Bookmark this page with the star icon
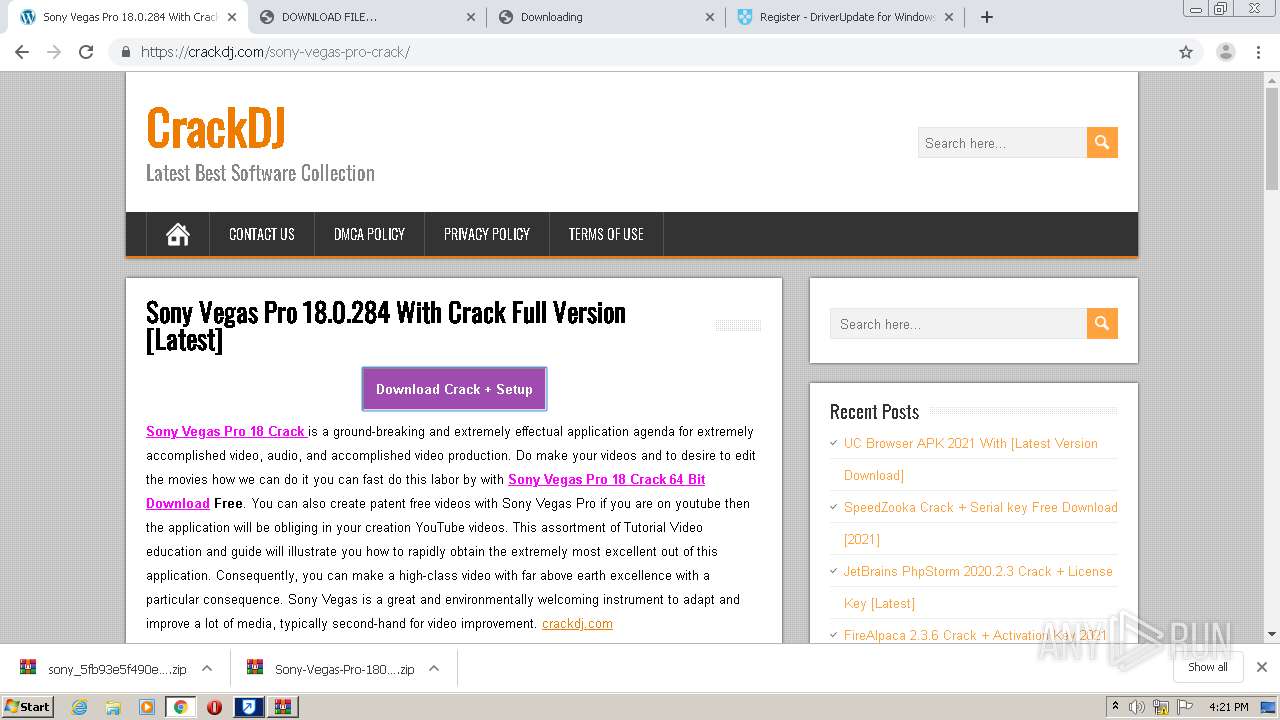The width and height of the screenshot is (1280, 720). (x=1186, y=52)
